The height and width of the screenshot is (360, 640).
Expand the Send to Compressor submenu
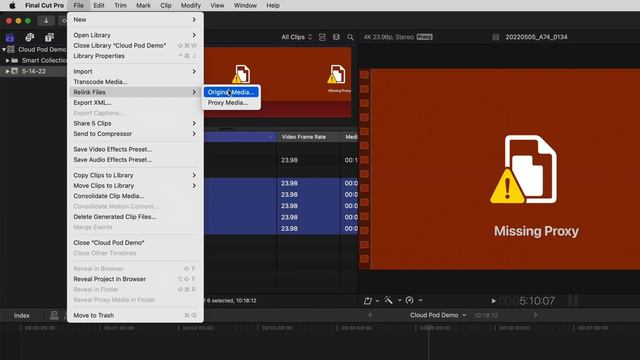135,134
